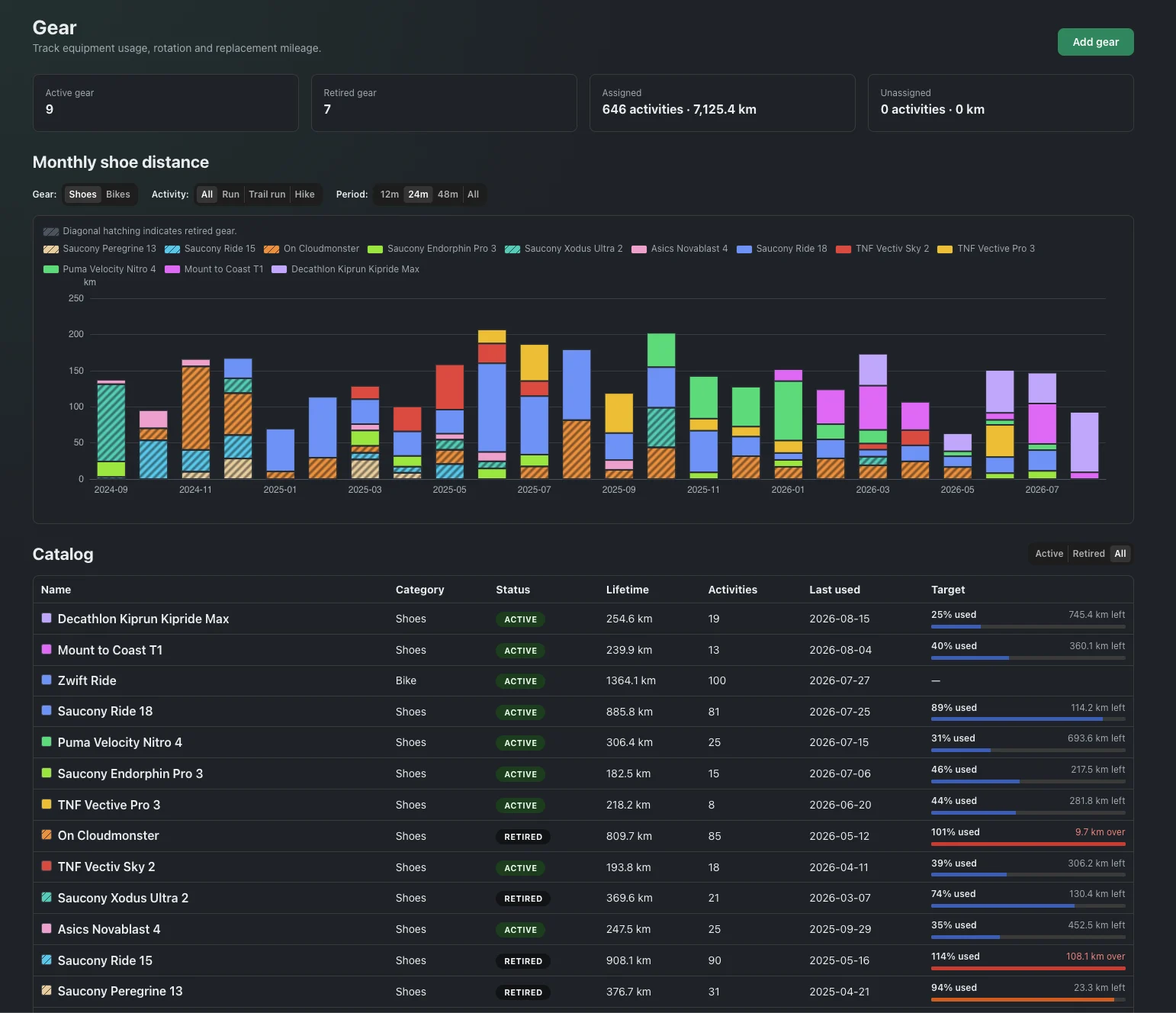Click the ACTIVE badge for Zwift Ride
Image resolution: width=1176 pixels, height=1013 pixels.
[x=521, y=681]
